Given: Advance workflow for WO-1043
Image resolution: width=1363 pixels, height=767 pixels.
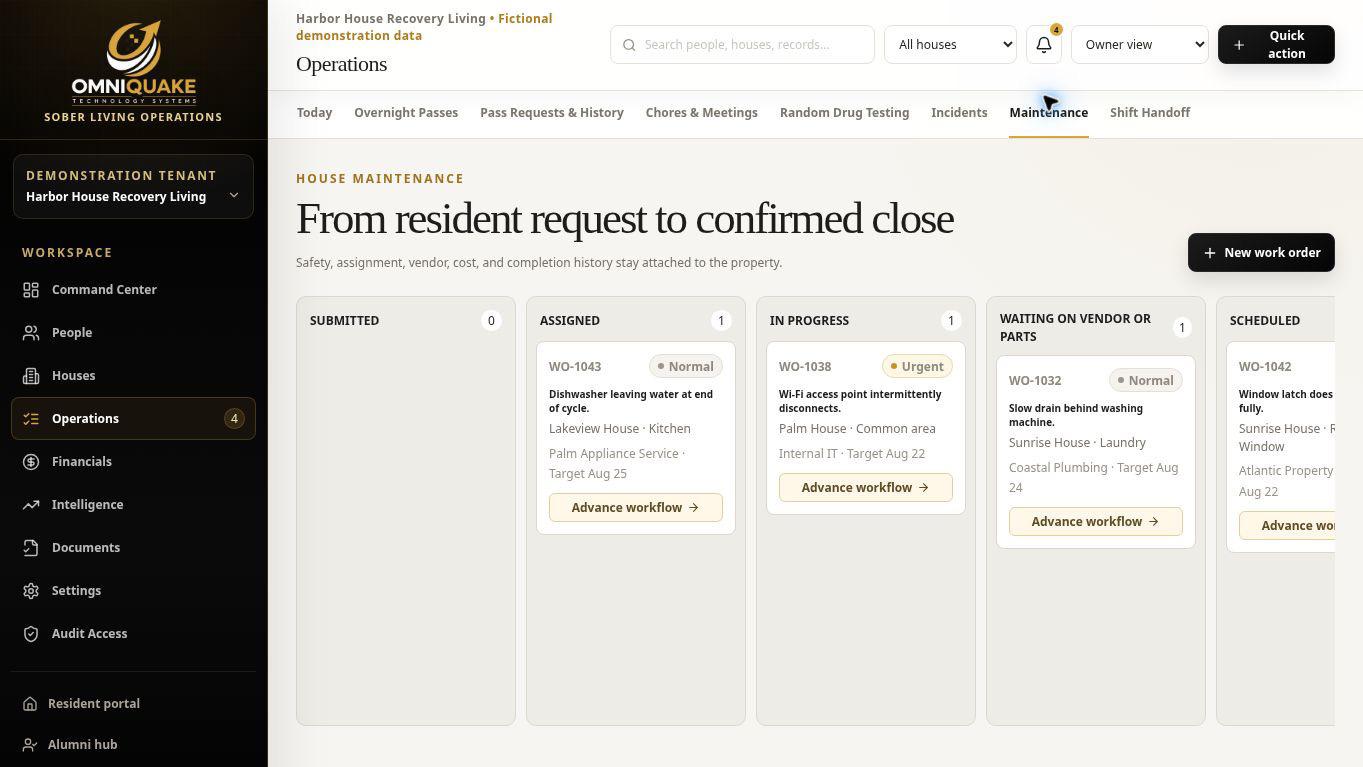Looking at the screenshot, I should coord(636,508).
